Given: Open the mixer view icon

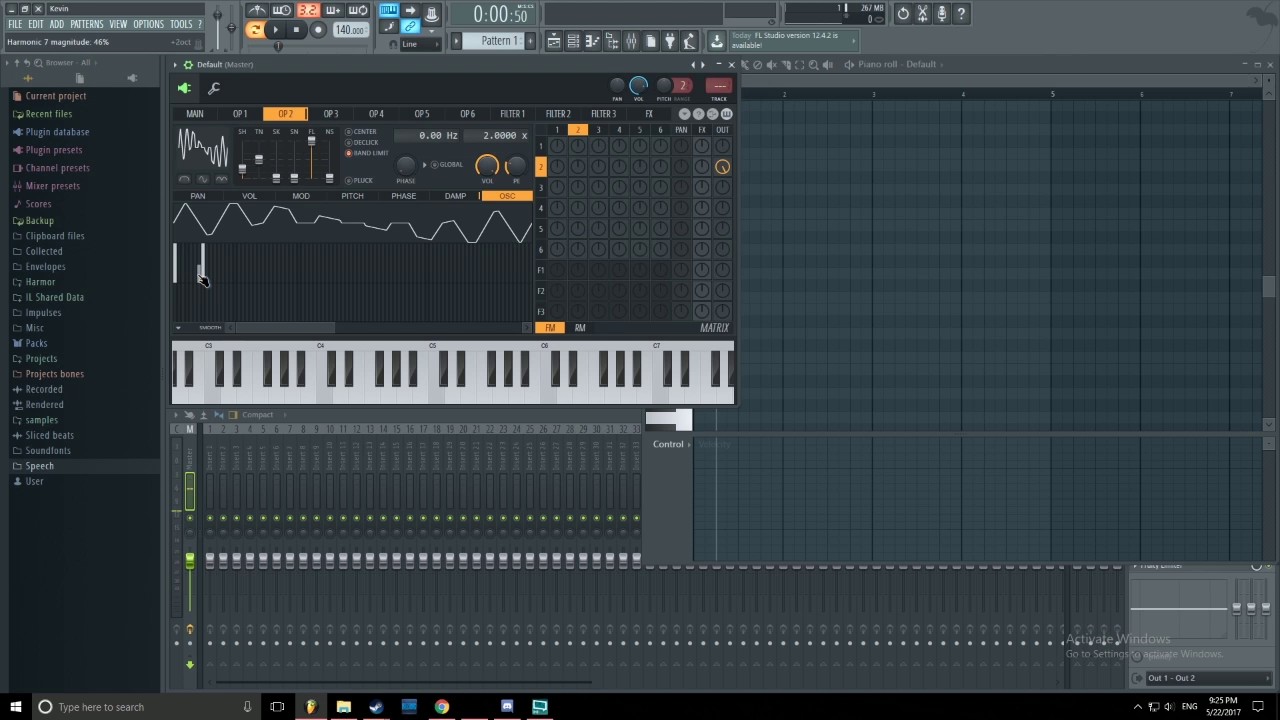Looking at the screenshot, I should [632, 41].
